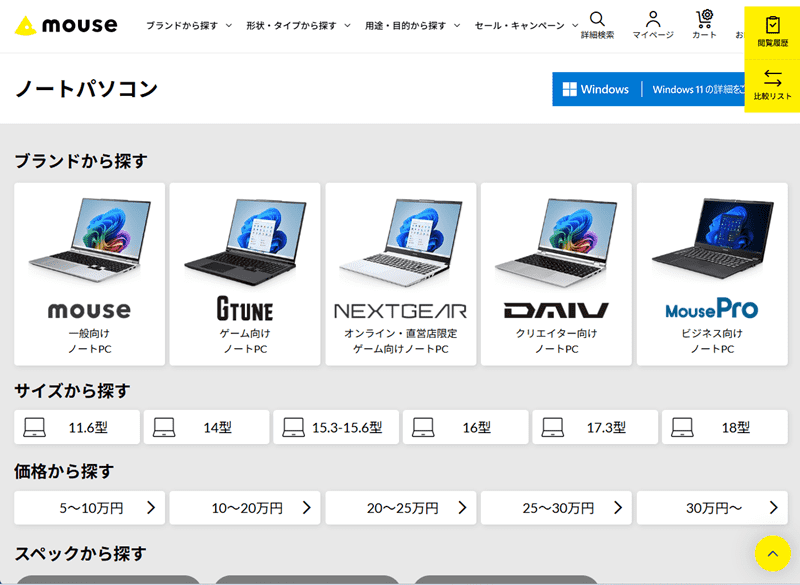
Task: Choose the 5〜10万円 price range
Action: (x=90, y=508)
